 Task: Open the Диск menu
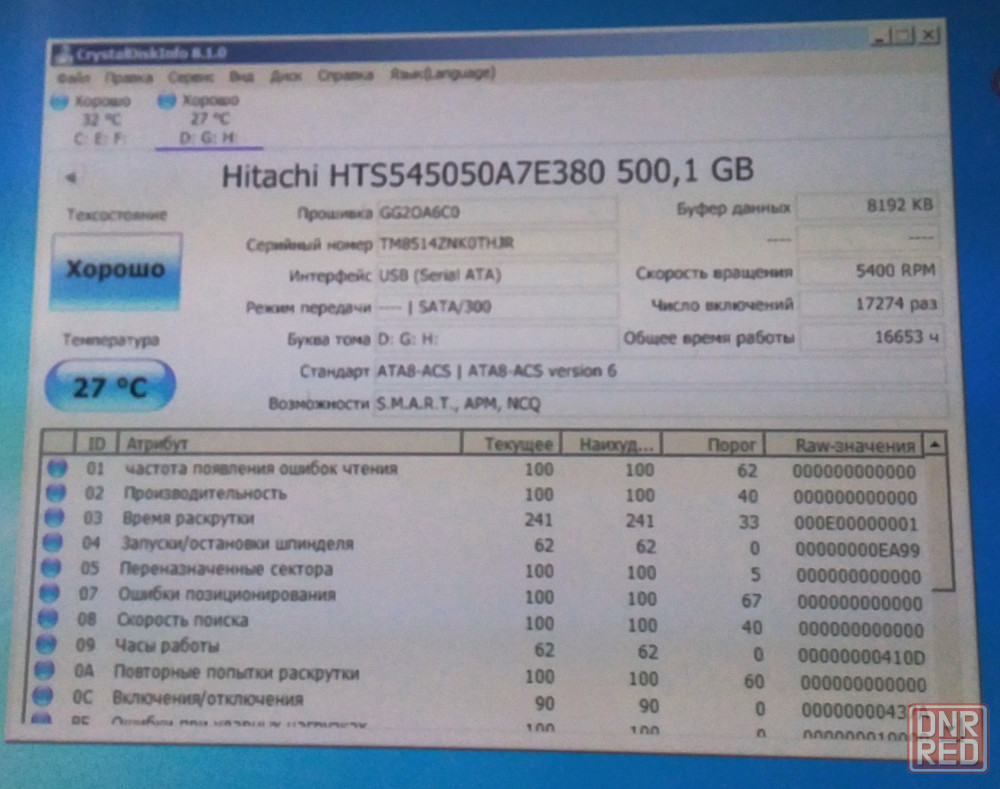click(x=286, y=75)
